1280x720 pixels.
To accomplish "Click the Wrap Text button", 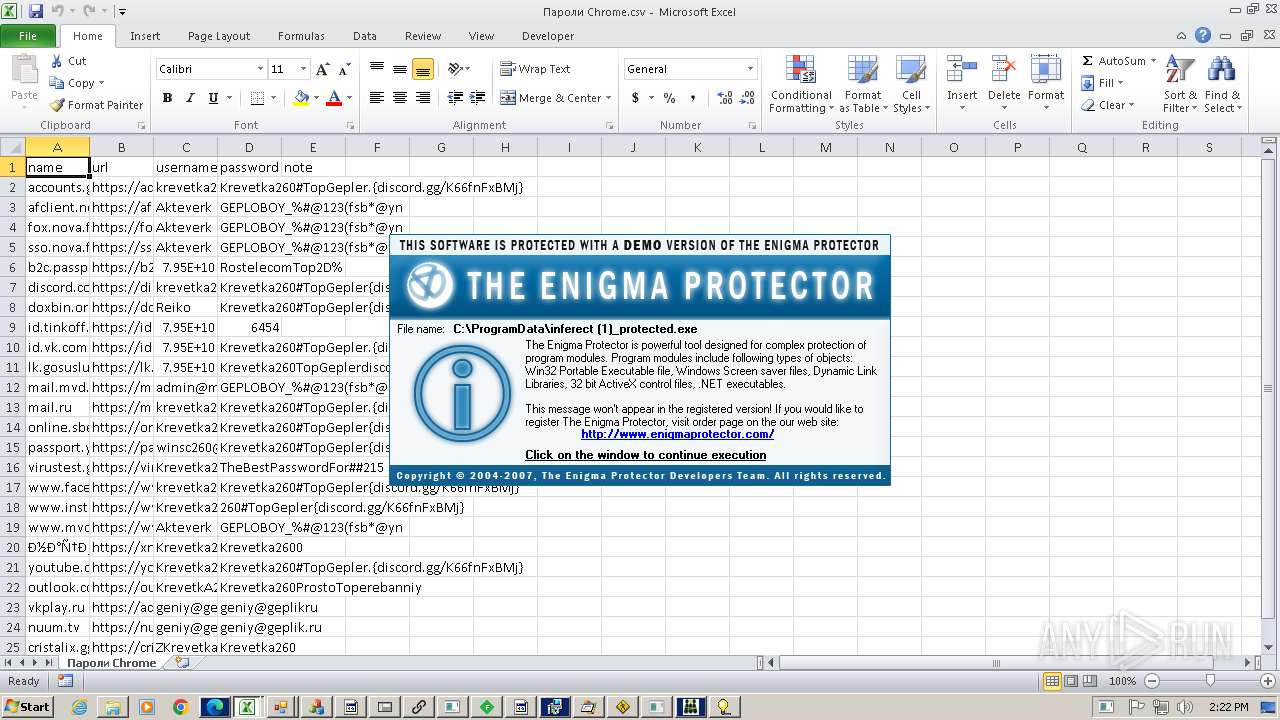I will [x=535, y=69].
